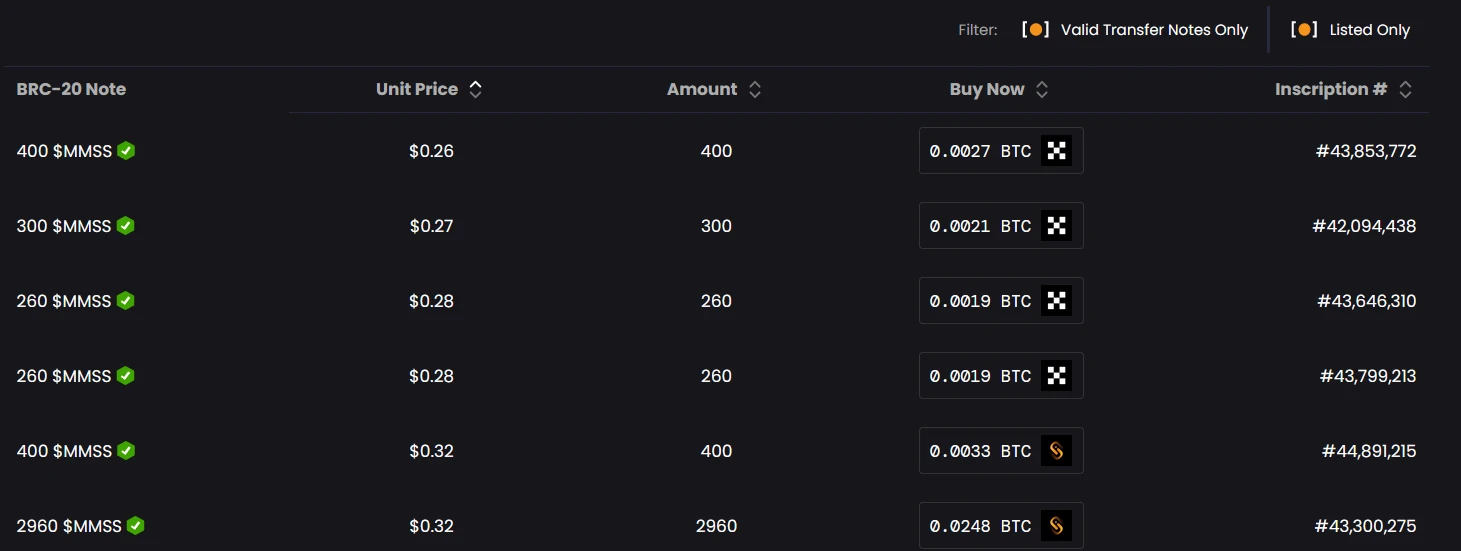Open inscription #43,799,213 link
The height and width of the screenshot is (551, 1461).
pyautogui.click(x=1368, y=376)
